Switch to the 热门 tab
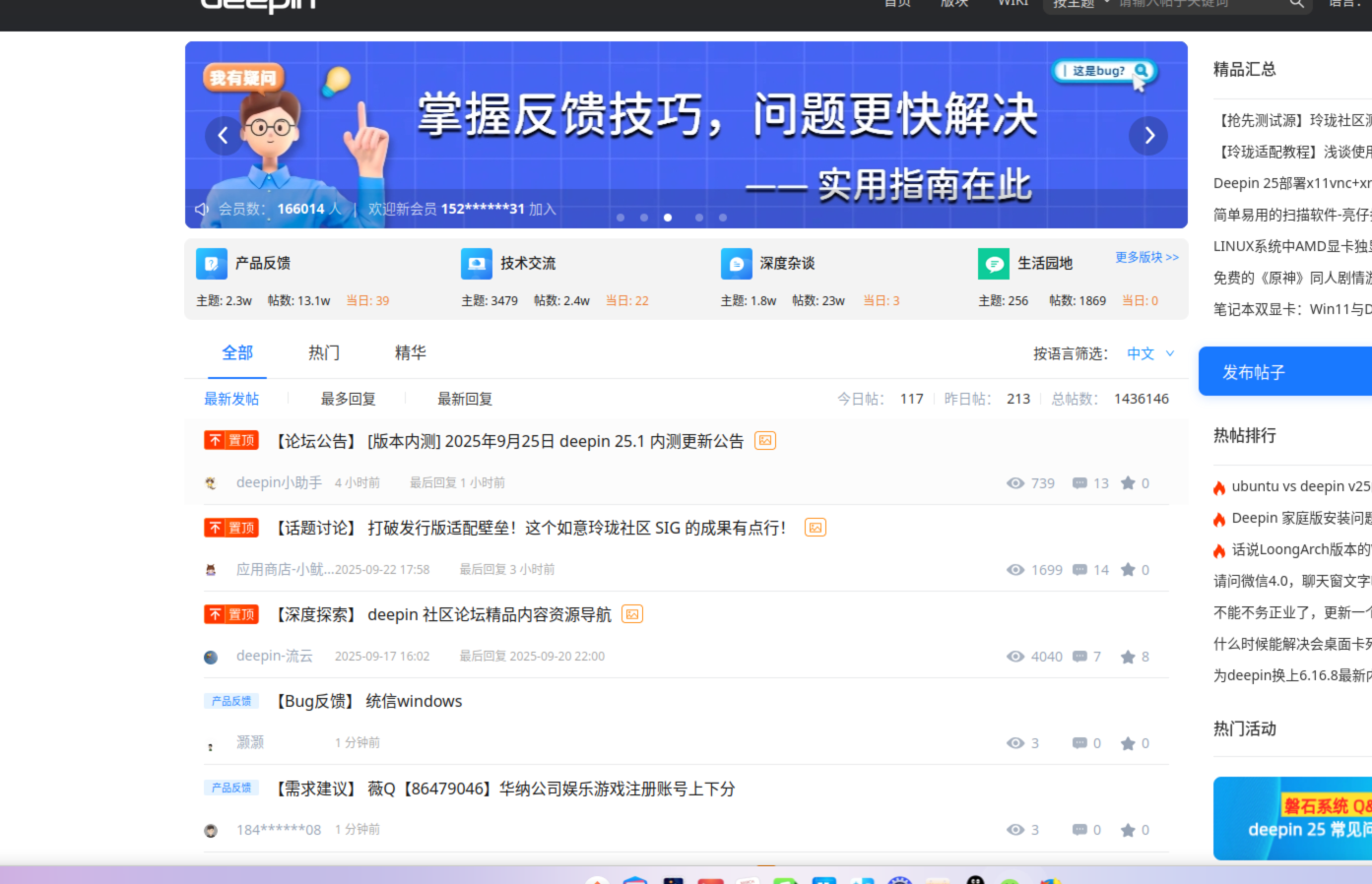The width and height of the screenshot is (1372, 884). click(x=324, y=352)
